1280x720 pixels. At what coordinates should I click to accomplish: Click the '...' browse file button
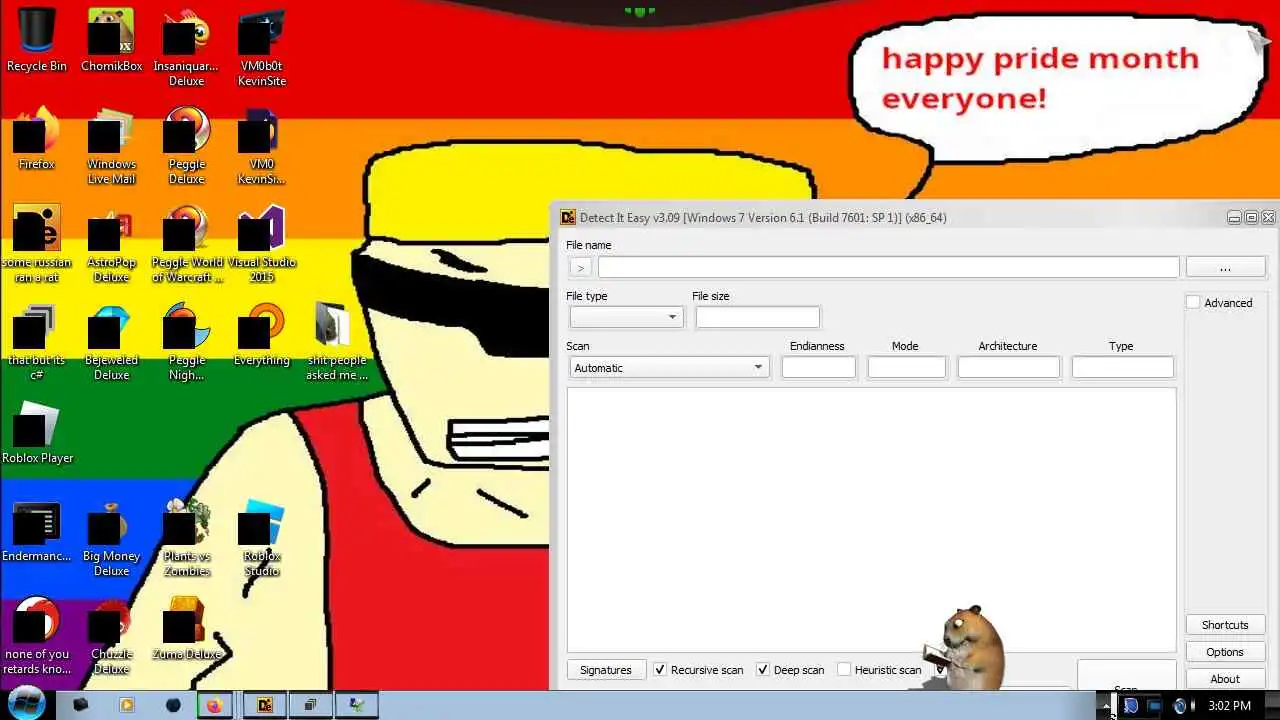1225,267
